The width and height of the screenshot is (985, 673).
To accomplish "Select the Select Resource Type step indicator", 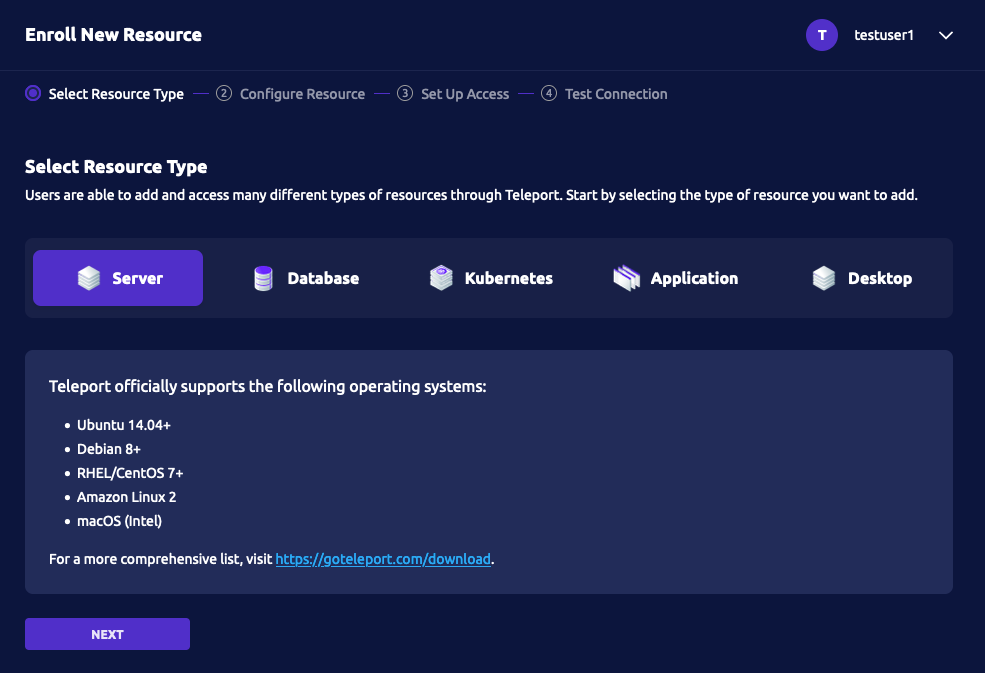I will pyautogui.click(x=33, y=94).
